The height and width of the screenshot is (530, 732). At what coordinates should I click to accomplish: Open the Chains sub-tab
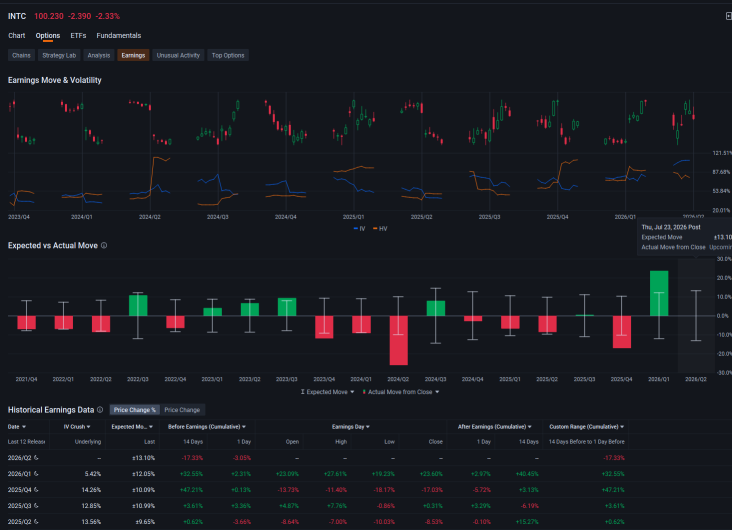(x=21, y=55)
